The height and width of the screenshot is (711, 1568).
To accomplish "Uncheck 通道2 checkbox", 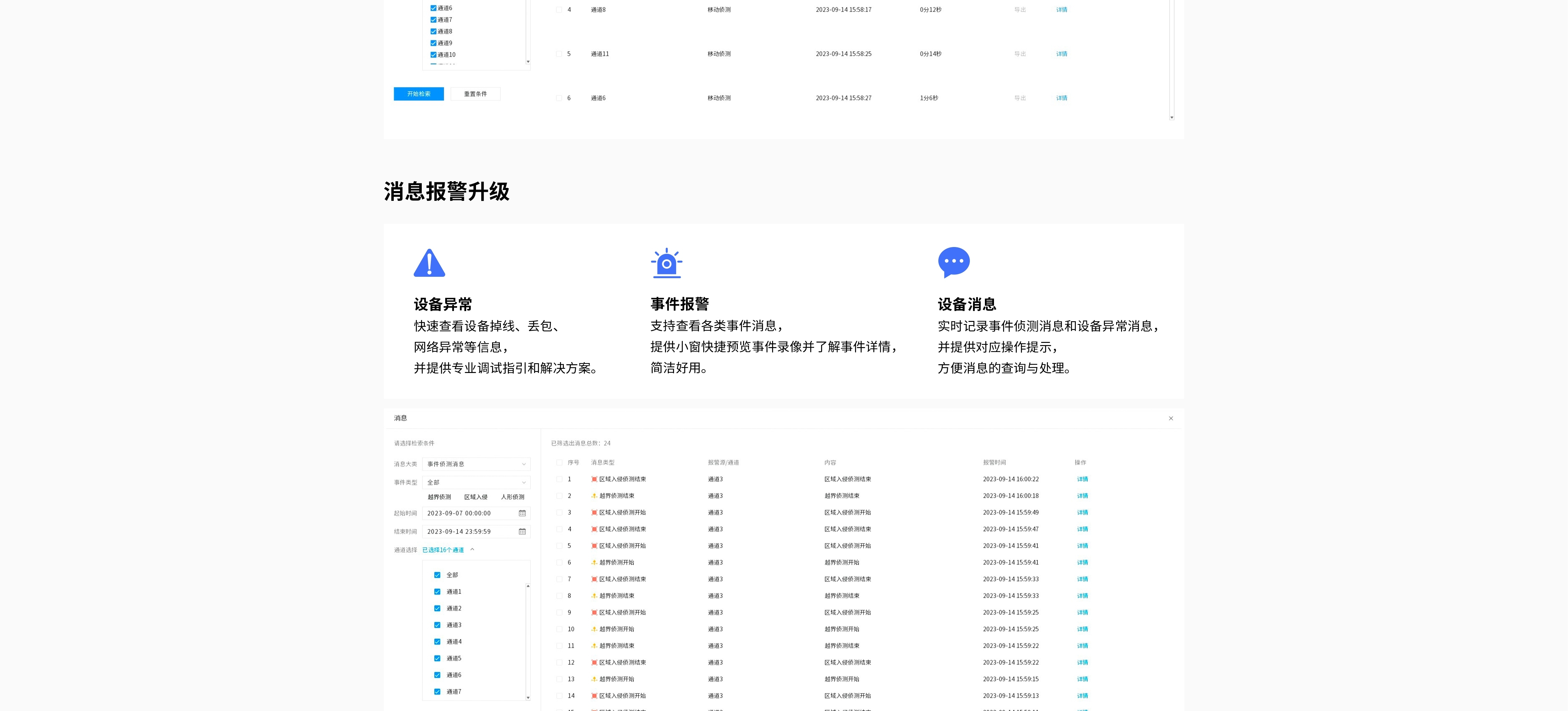I will tap(437, 608).
